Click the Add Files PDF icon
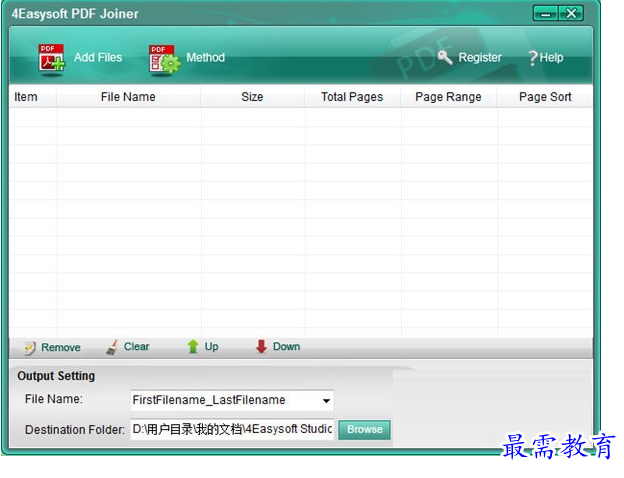The height and width of the screenshot is (478, 624). coord(51,59)
